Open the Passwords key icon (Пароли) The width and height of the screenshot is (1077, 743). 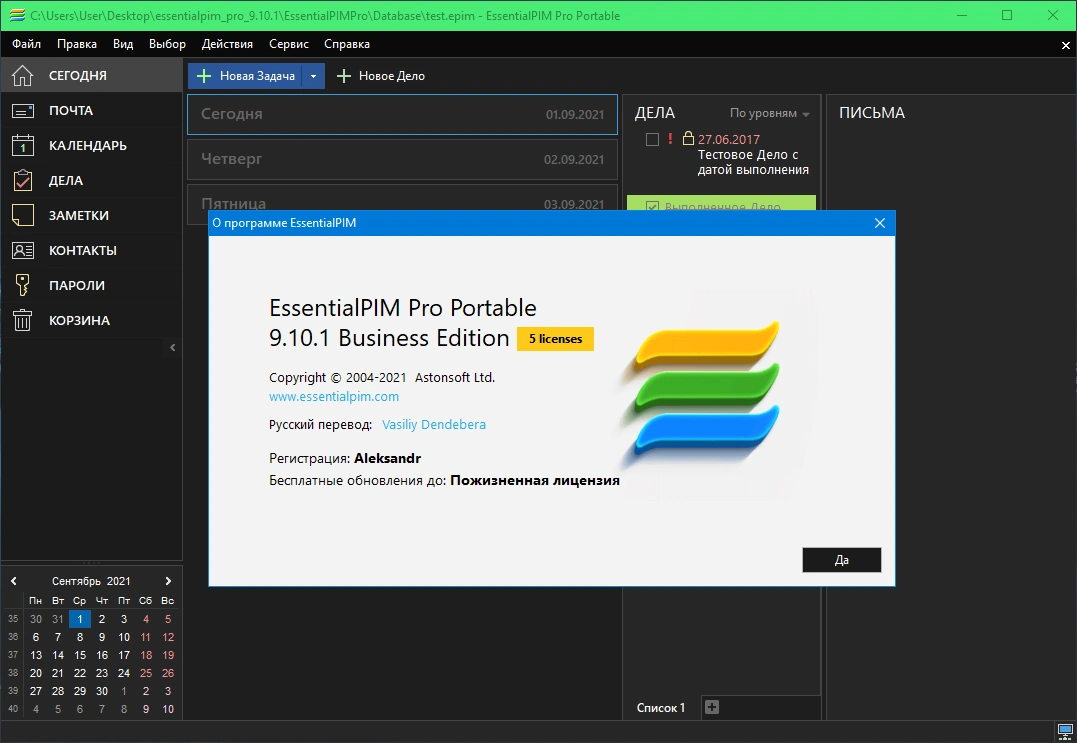click(x=22, y=285)
